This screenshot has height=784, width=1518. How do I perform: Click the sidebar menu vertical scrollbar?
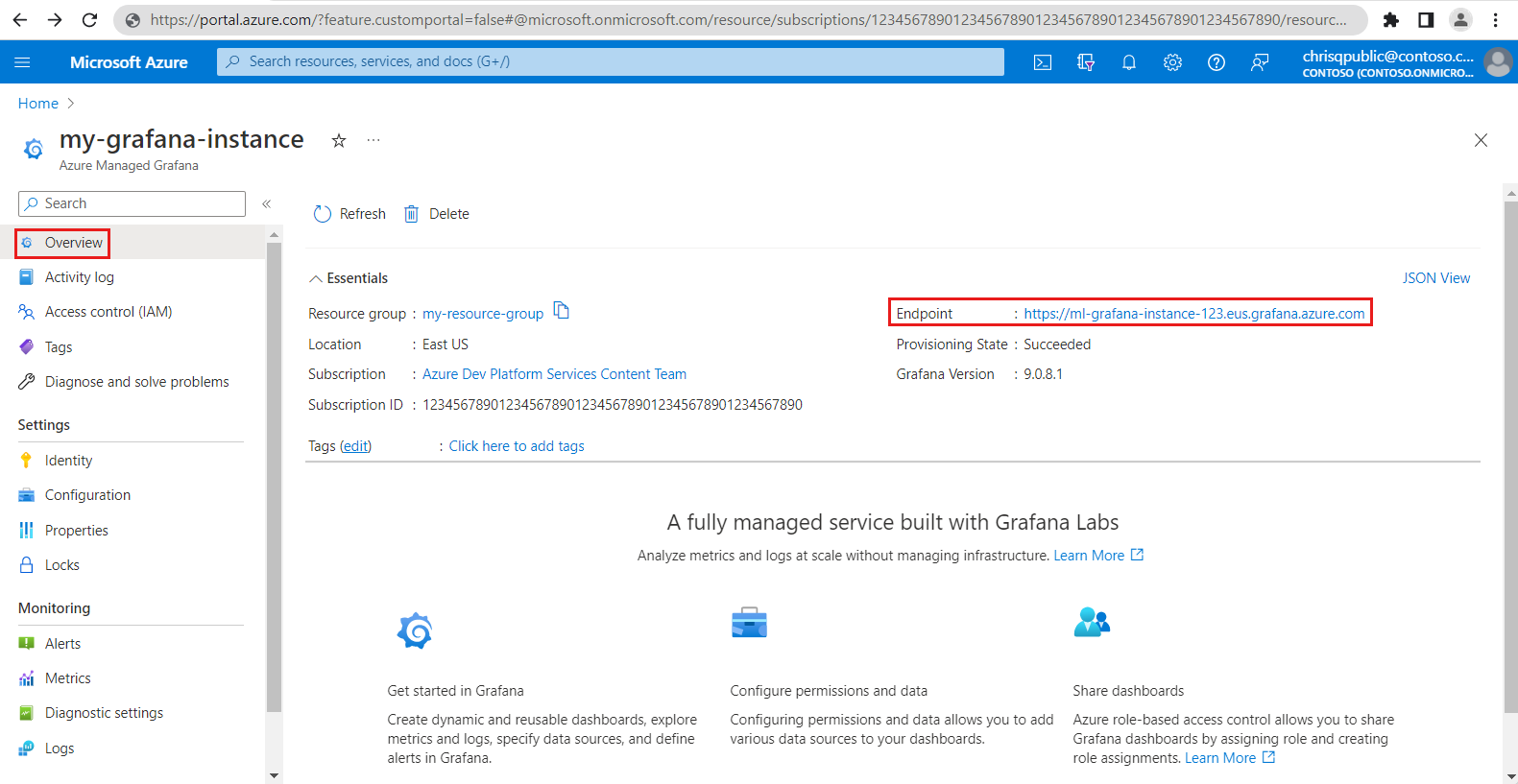pos(274,480)
